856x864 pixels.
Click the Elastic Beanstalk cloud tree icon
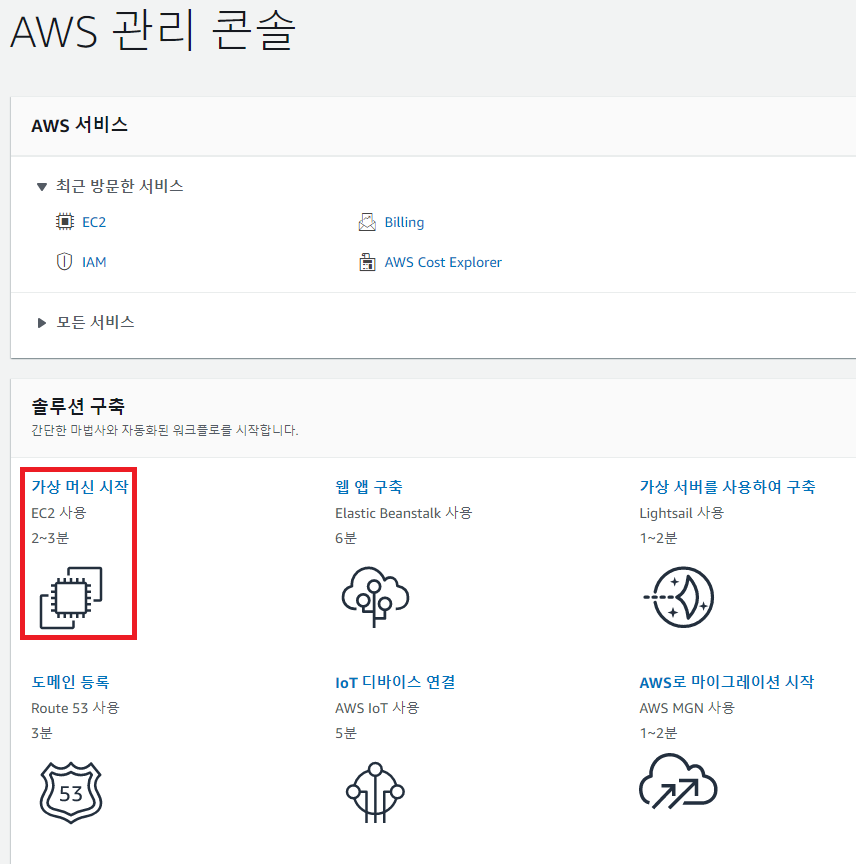pyautogui.click(x=375, y=596)
